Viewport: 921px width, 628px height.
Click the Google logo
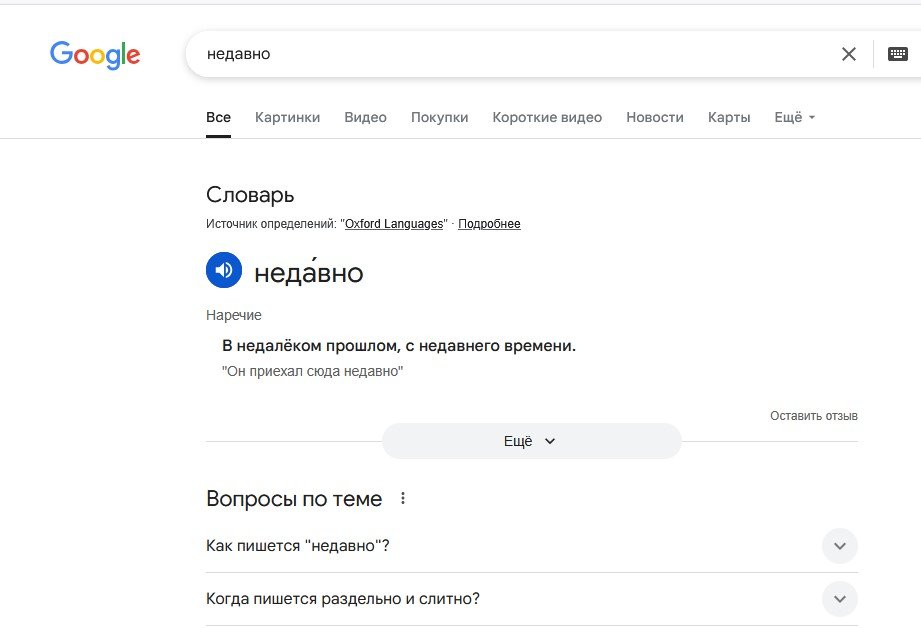[95, 55]
